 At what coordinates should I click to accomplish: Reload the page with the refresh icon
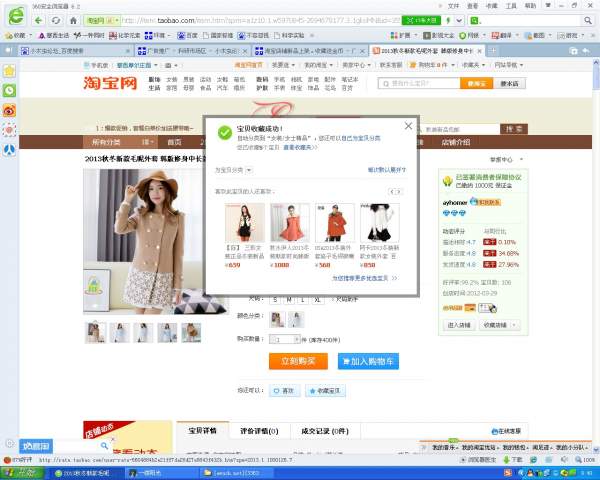point(56,20)
